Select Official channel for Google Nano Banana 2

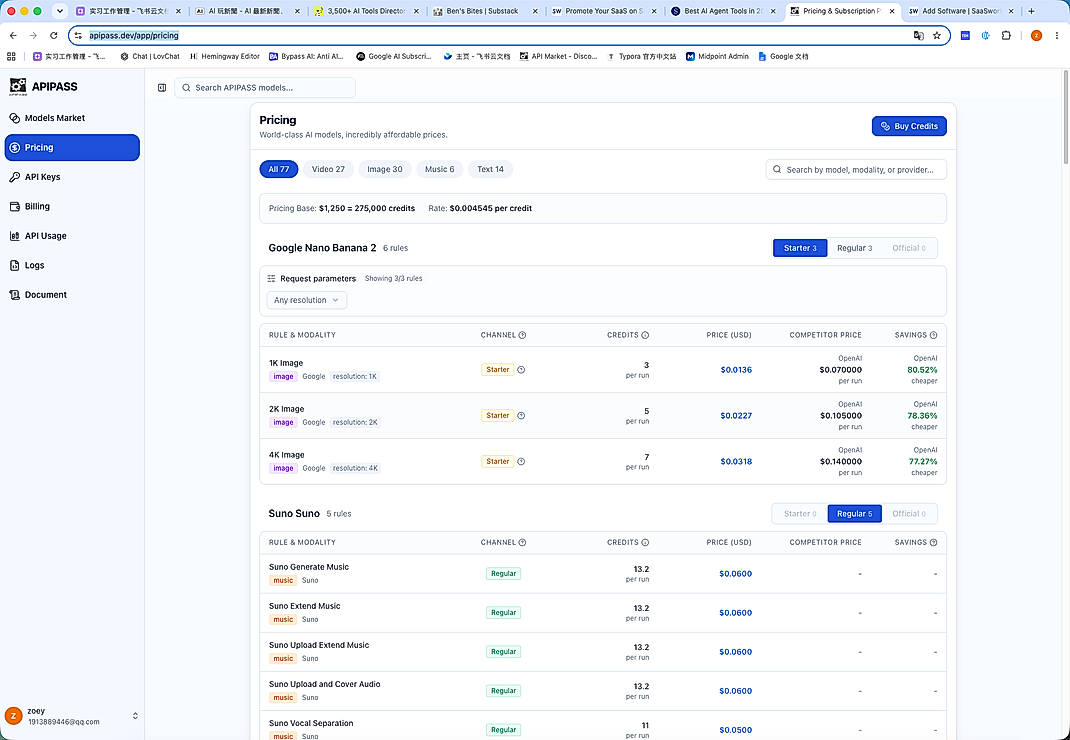tap(909, 248)
